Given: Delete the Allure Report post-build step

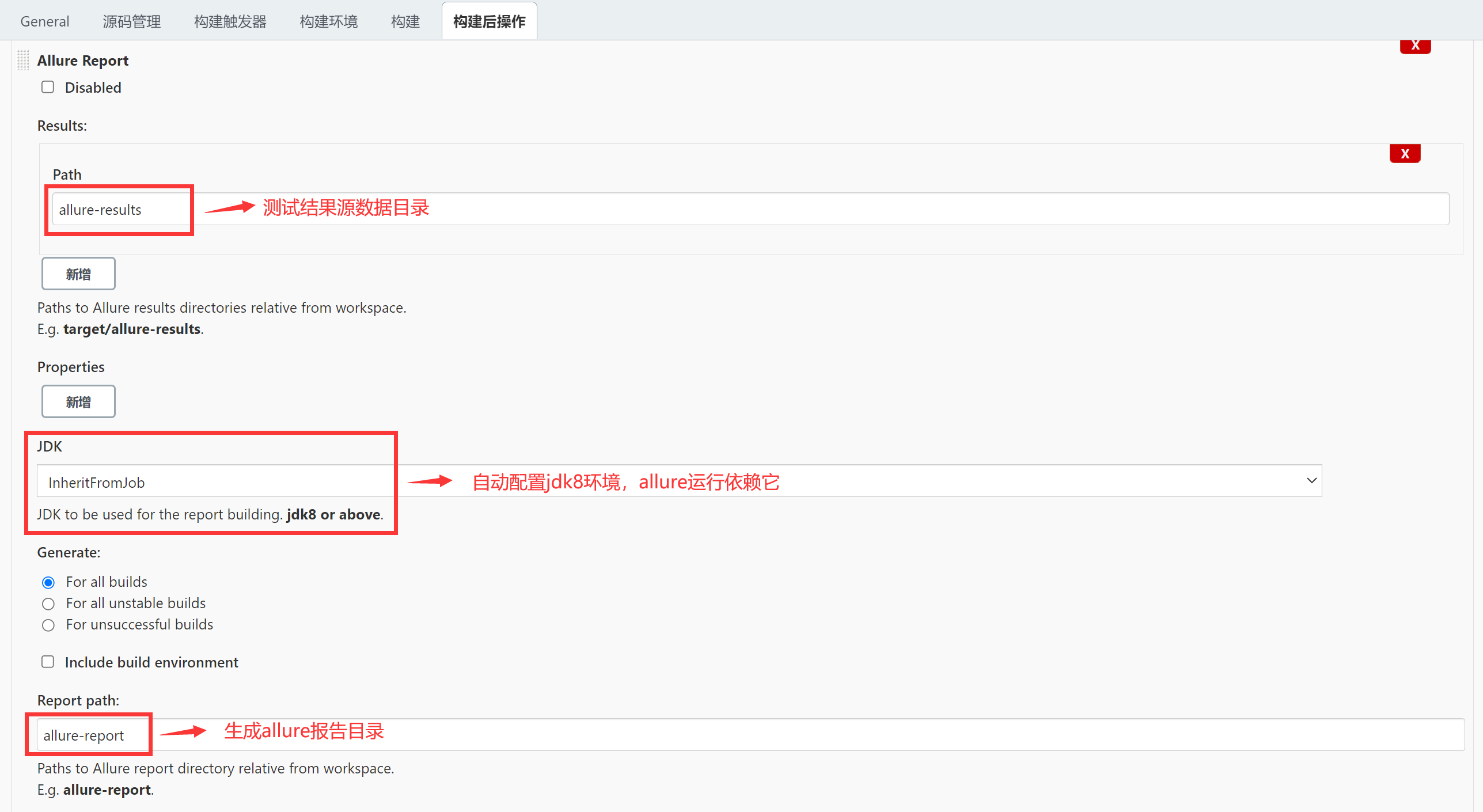Looking at the screenshot, I should pyautogui.click(x=1414, y=46).
